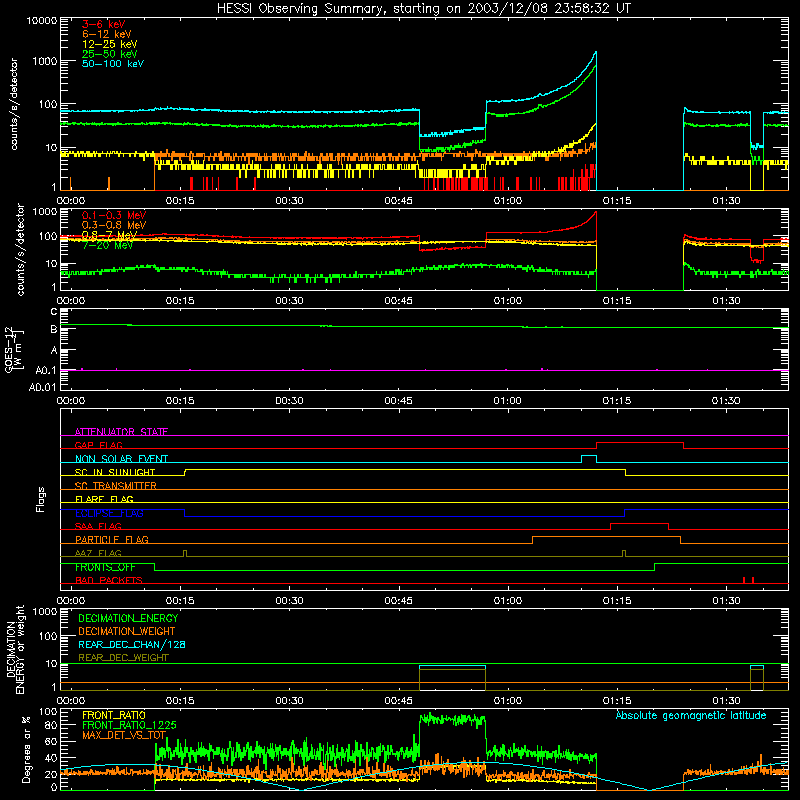Click the 10000 tick label in top panel
The height and width of the screenshot is (800, 800).
click(42, 20)
